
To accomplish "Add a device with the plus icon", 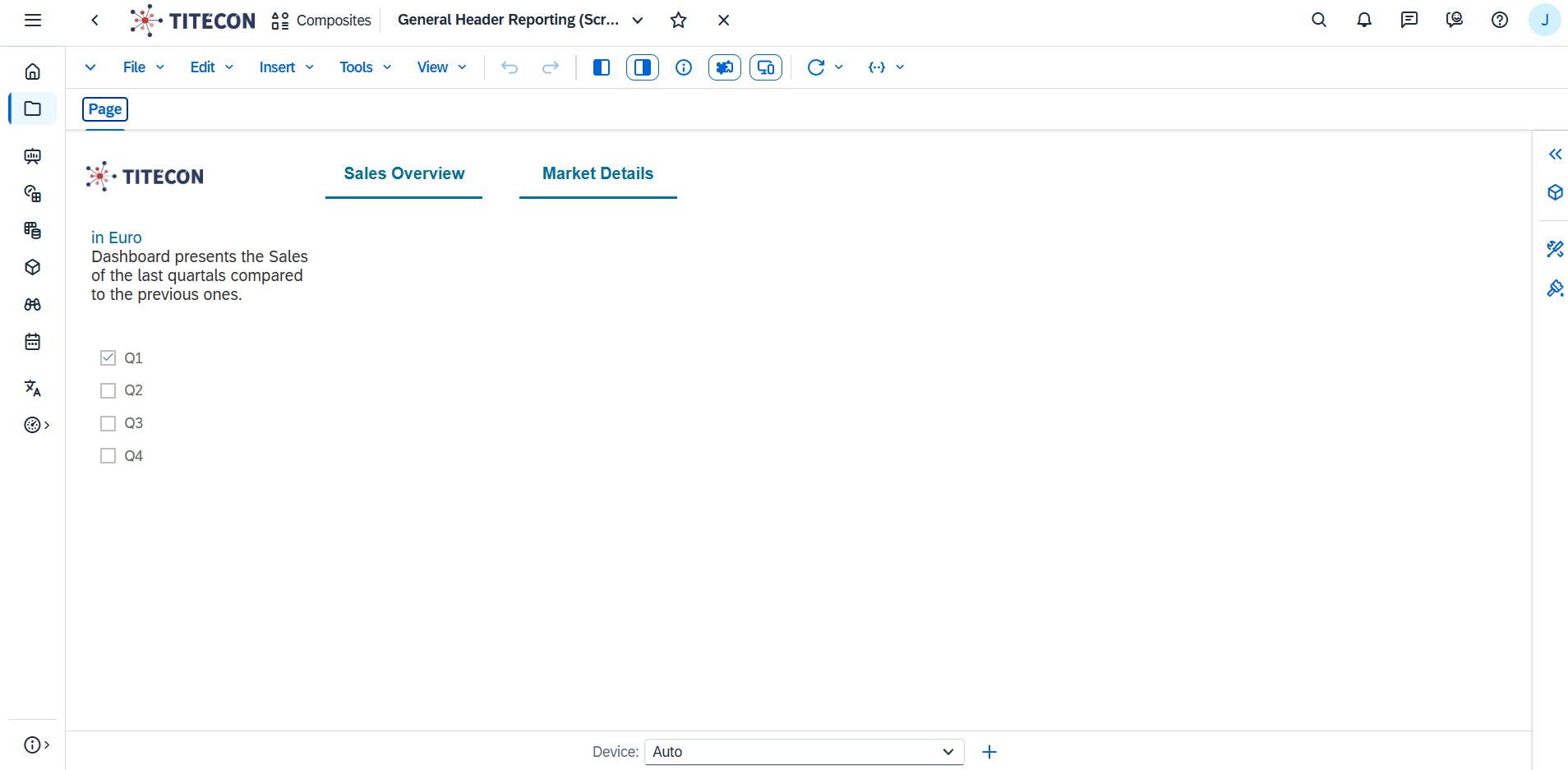I will 989,752.
